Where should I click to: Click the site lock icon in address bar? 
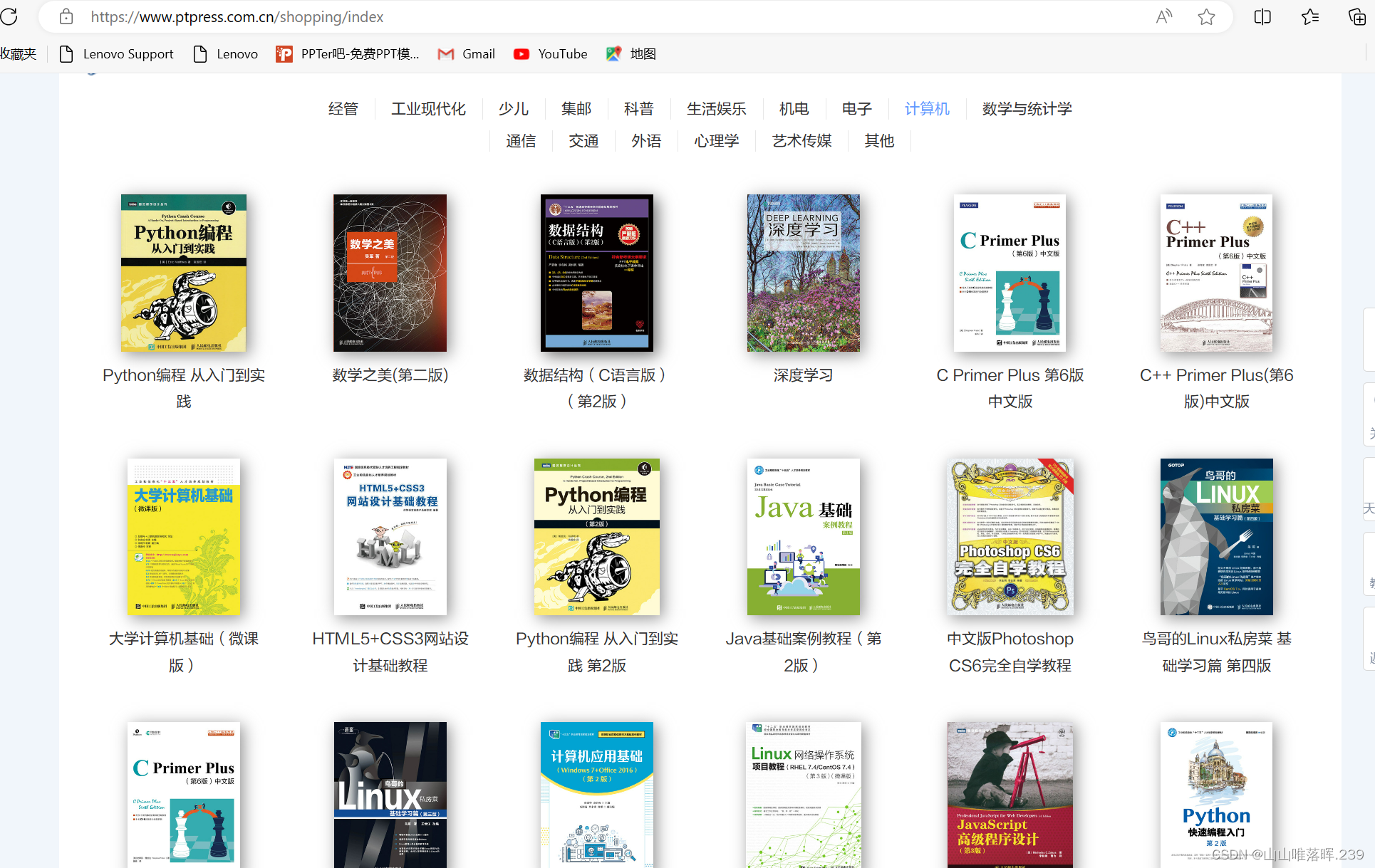[x=66, y=16]
